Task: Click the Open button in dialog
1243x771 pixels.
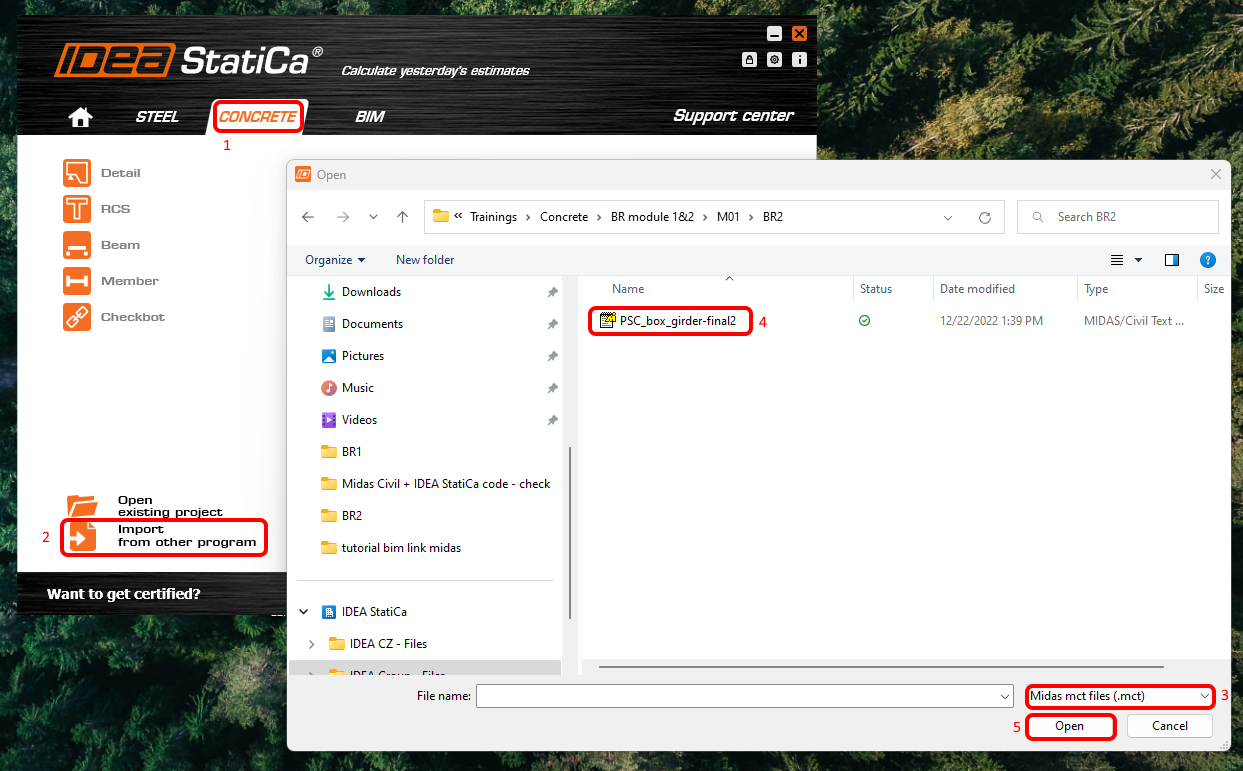Action: pos(1069,726)
